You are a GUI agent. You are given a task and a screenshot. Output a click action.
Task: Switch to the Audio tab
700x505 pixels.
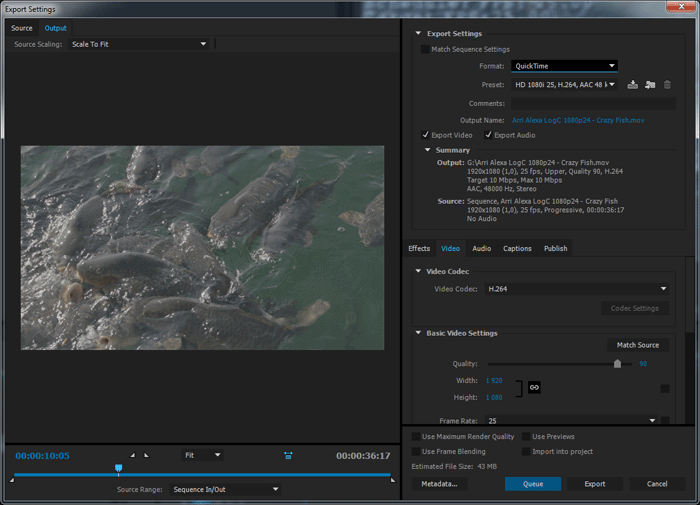point(482,248)
